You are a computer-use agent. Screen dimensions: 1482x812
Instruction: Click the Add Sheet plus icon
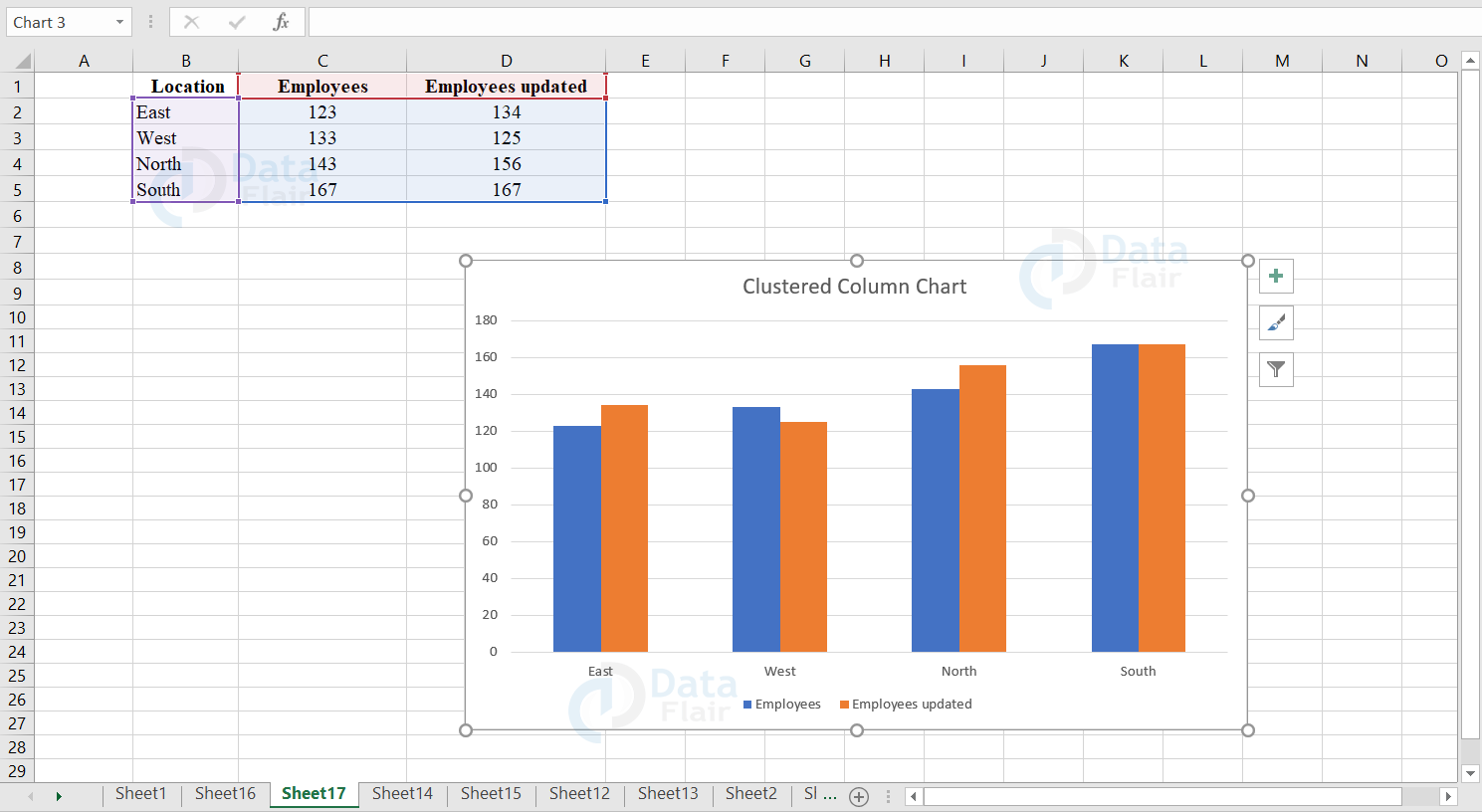(x=858, y=796)
